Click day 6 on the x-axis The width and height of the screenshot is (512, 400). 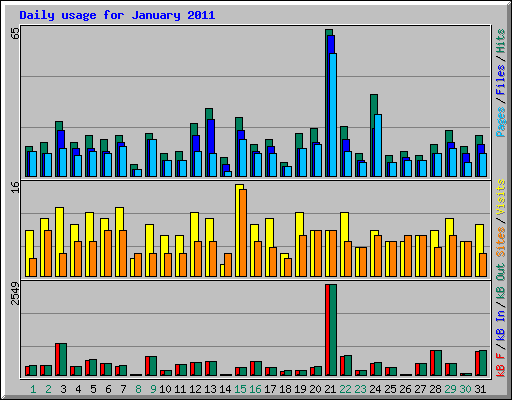pyautogui.click(x=108, y=389)
